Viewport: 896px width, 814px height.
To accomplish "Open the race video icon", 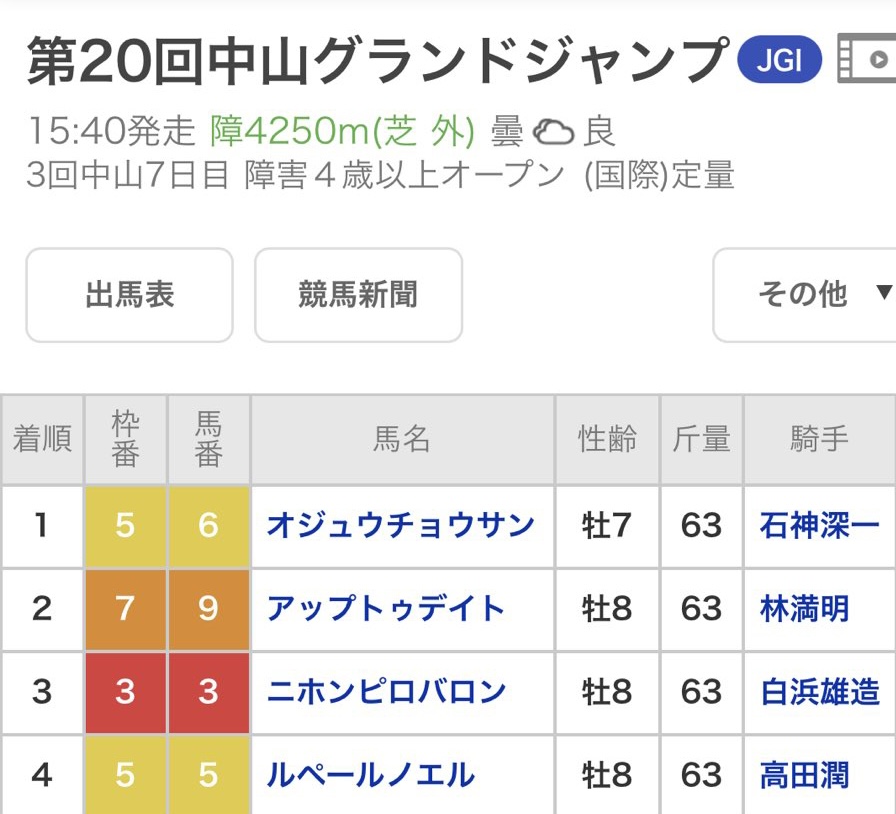I will [x=866, y=60].
